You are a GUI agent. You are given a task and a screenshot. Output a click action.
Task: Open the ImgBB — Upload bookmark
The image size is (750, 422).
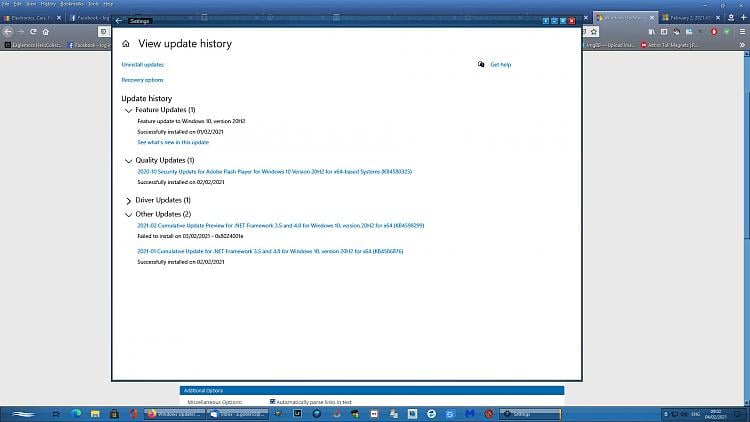click(x=607, y=45)
